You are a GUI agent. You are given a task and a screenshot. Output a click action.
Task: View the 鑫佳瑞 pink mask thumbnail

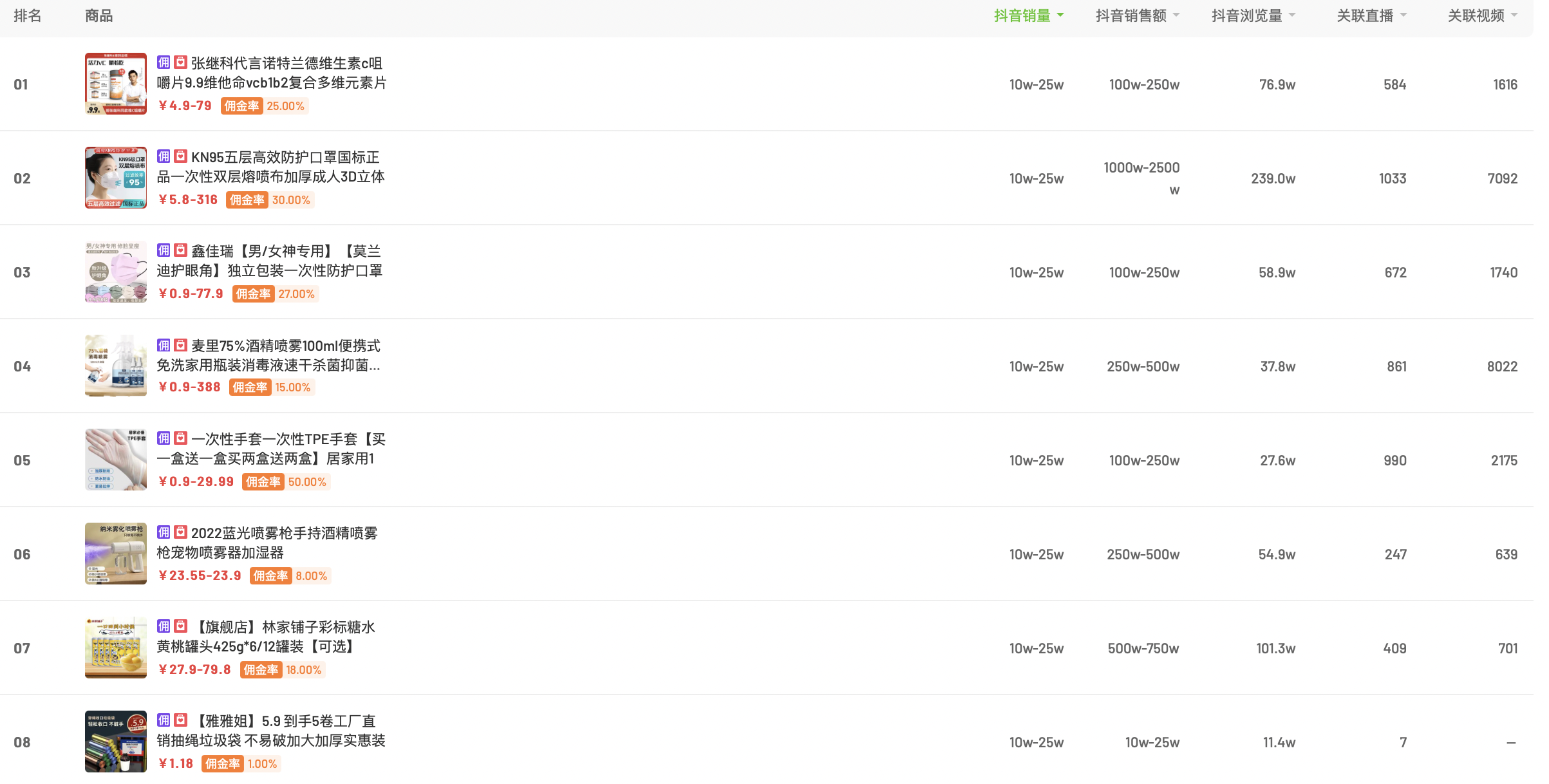pyautogui.click(x=116, y=272)
